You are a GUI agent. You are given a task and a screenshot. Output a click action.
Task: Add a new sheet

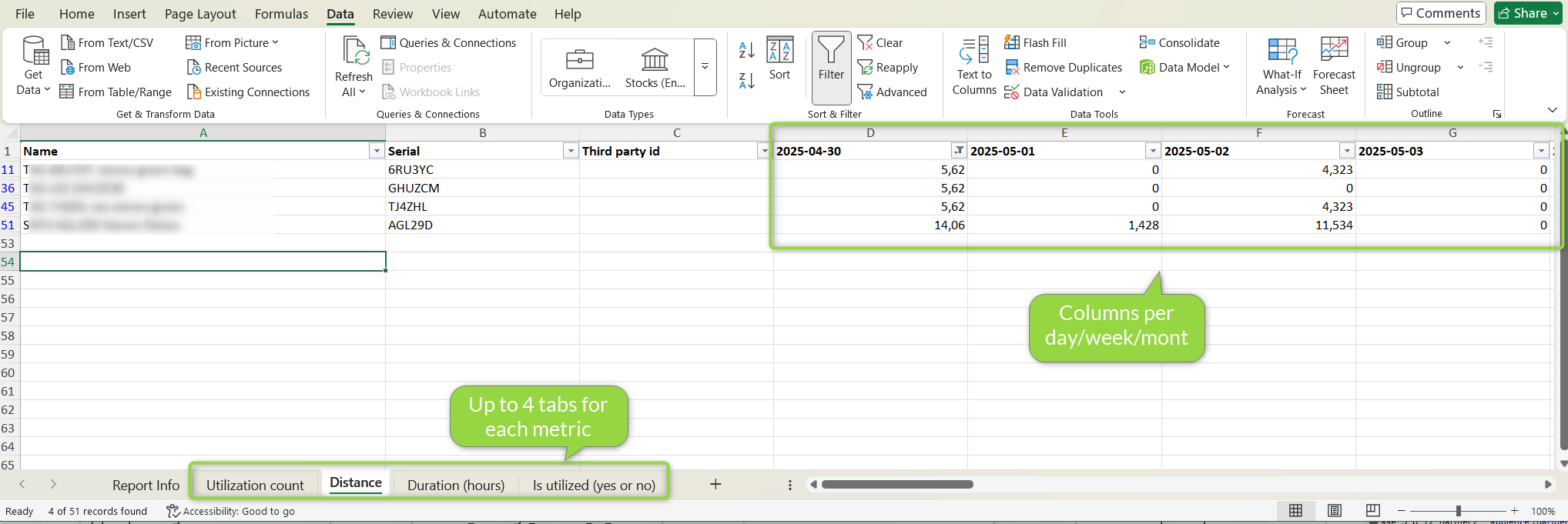coord(715,484)
